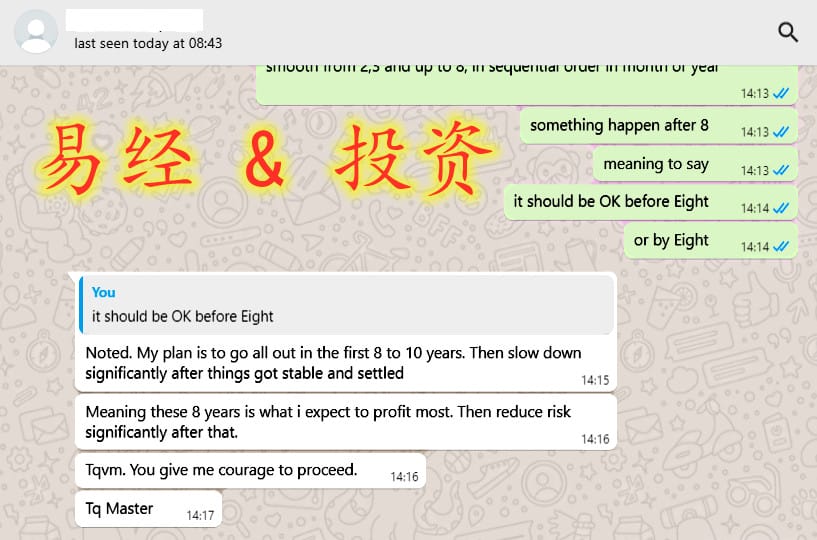Click blue ticks on 'it should be OK before Eight'
Screen dimensions: 817x540
[x=781, y=208]
